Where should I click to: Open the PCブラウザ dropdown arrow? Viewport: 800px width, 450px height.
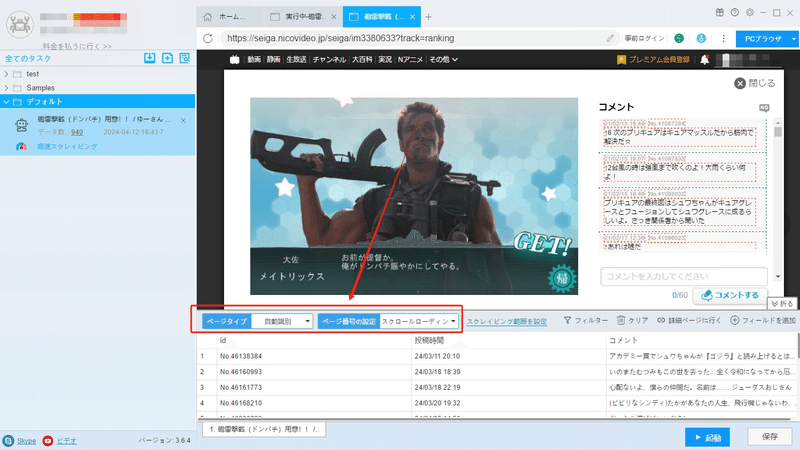click(x=793, y=39)
